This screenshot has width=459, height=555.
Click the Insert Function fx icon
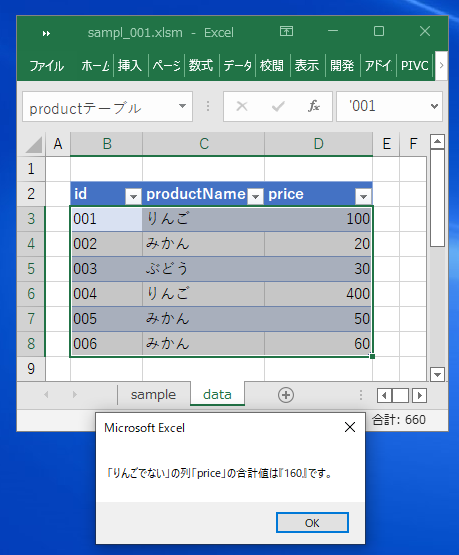tap(314, 106)
